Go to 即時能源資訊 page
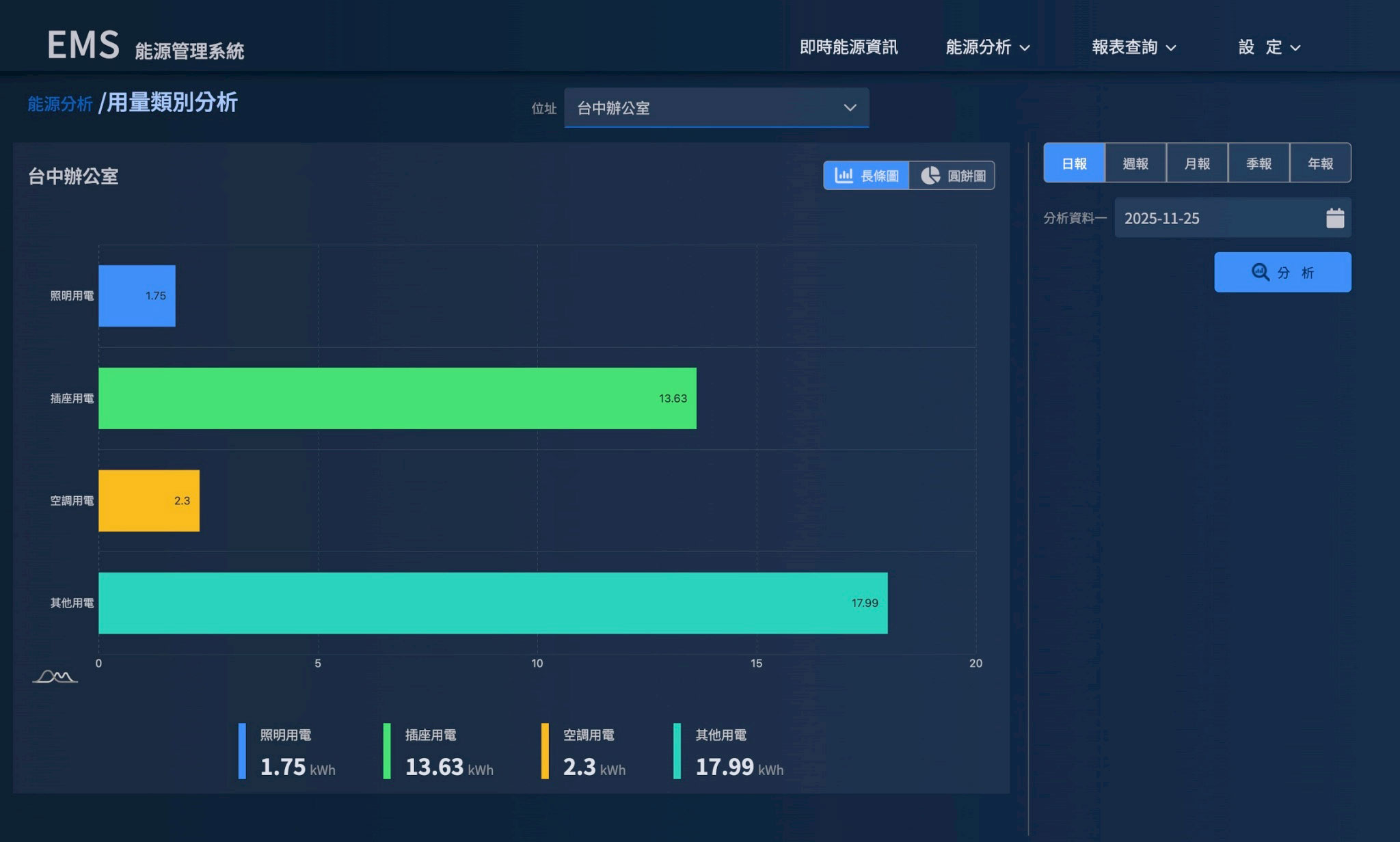Image resolution: width=1400 pixels, height=842 pixels. (x=848, y=47)
